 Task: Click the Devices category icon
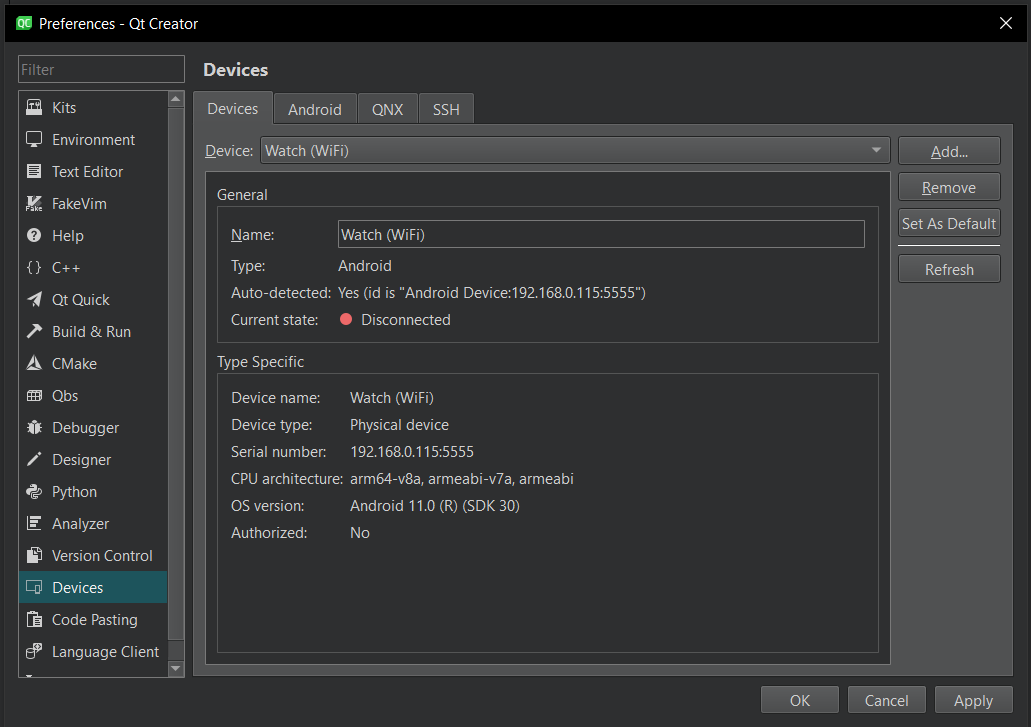coord(34,588)
